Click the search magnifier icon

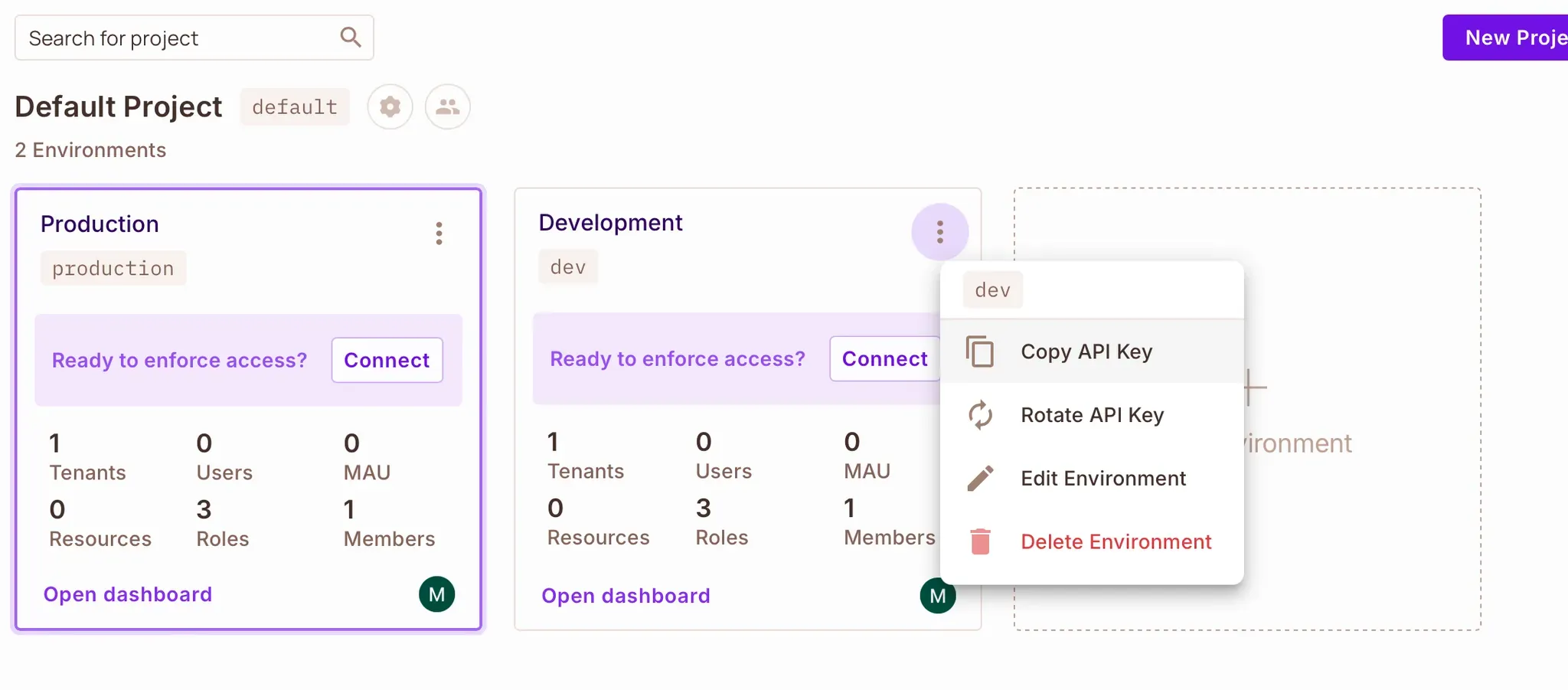[350, 37]
